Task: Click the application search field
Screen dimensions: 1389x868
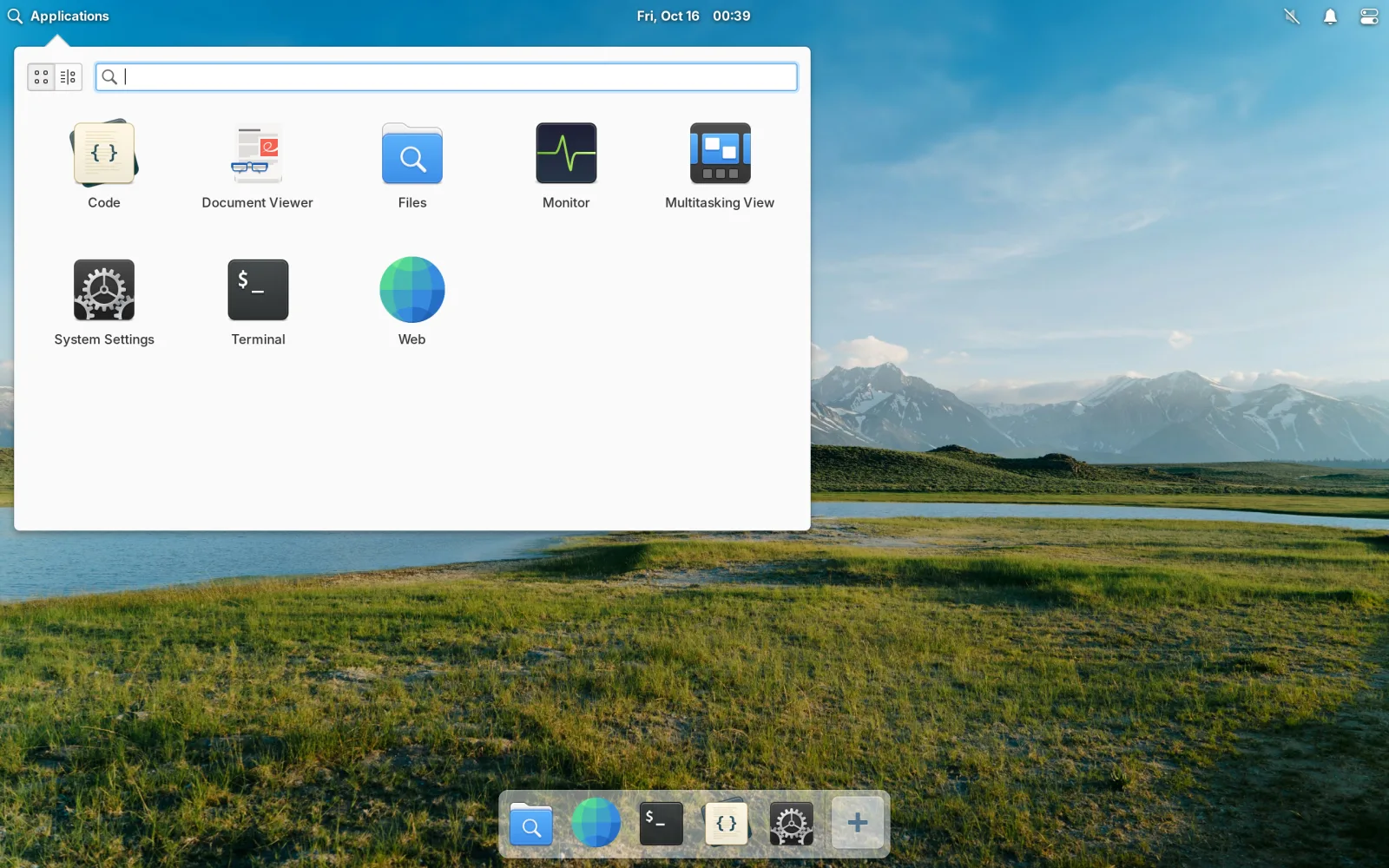Action: point(446,77)
